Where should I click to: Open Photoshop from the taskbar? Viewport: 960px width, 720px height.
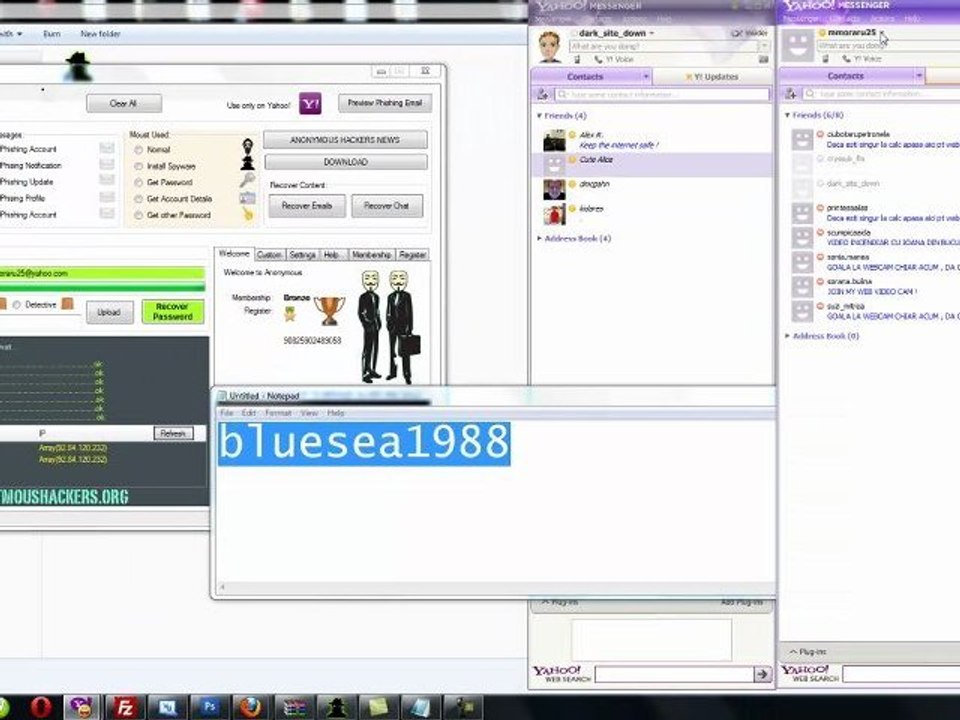pyautogui.click(x=209, y=707)
